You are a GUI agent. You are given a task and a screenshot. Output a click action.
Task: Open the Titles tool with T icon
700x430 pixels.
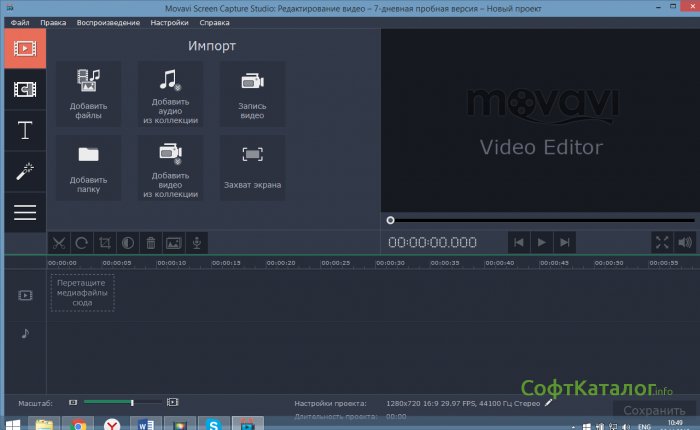coord(24,130)
